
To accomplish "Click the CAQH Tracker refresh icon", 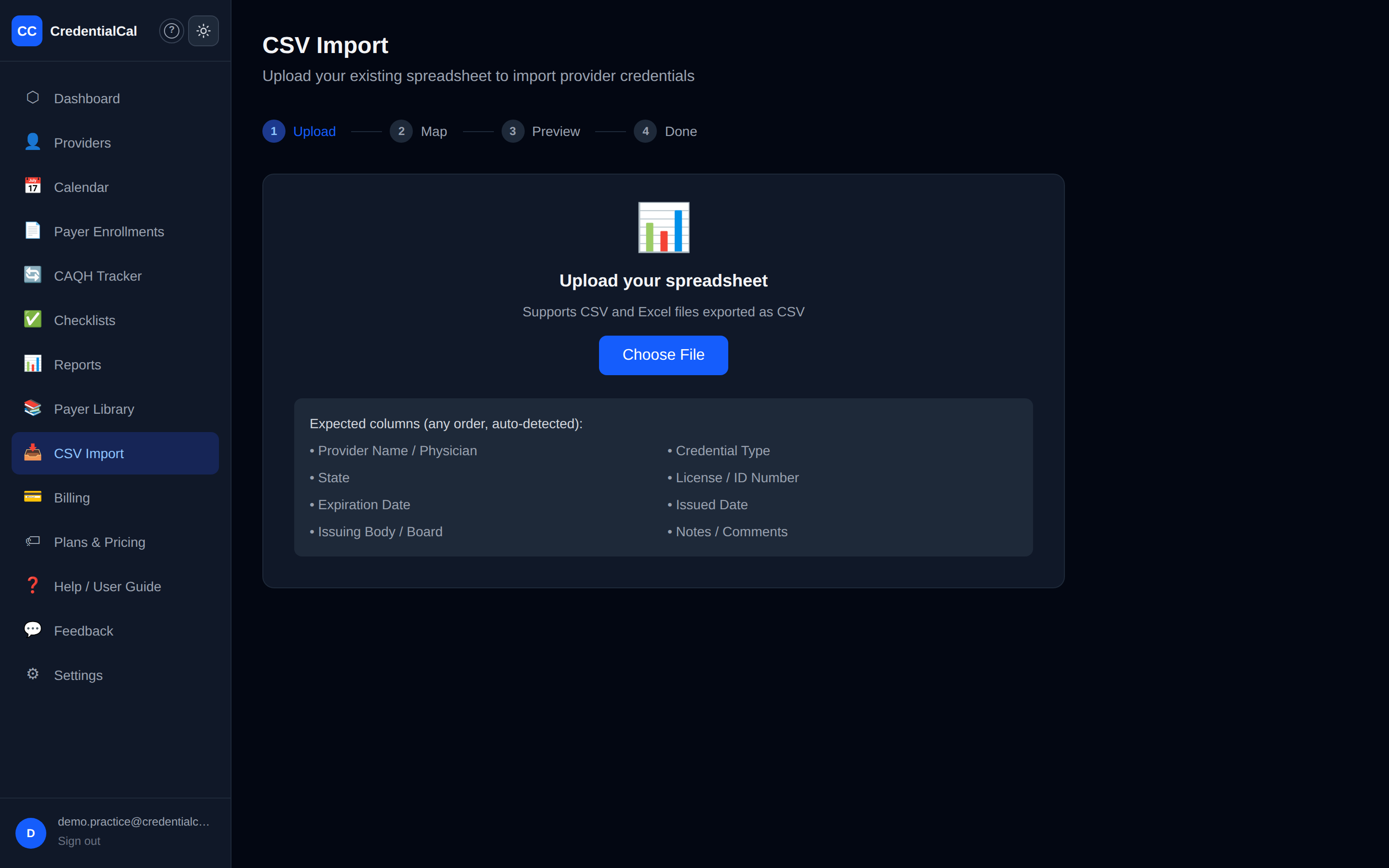I will coord(33,275).
